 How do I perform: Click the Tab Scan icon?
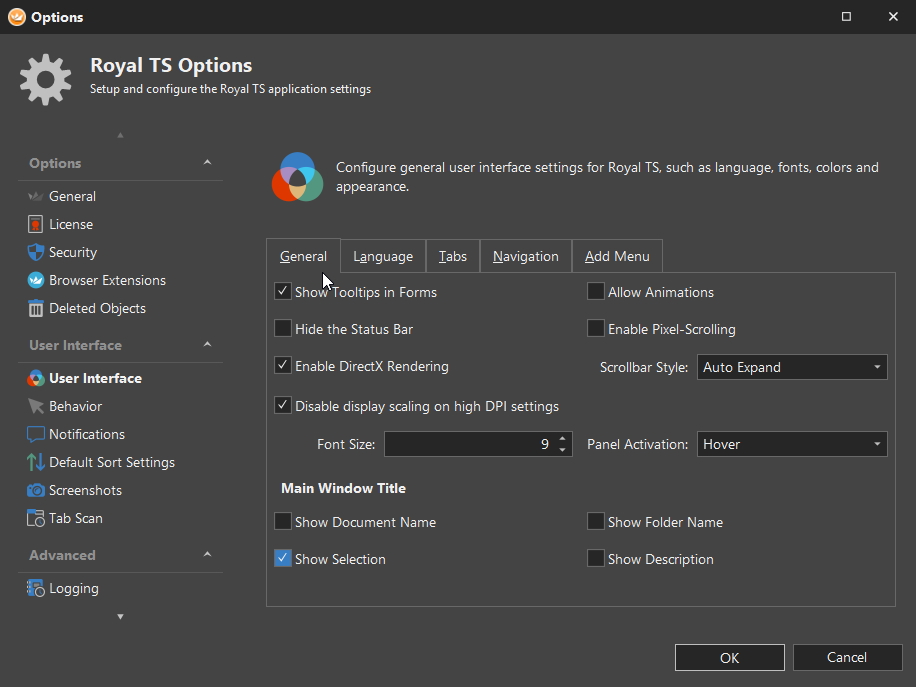(x=36, y=519)
